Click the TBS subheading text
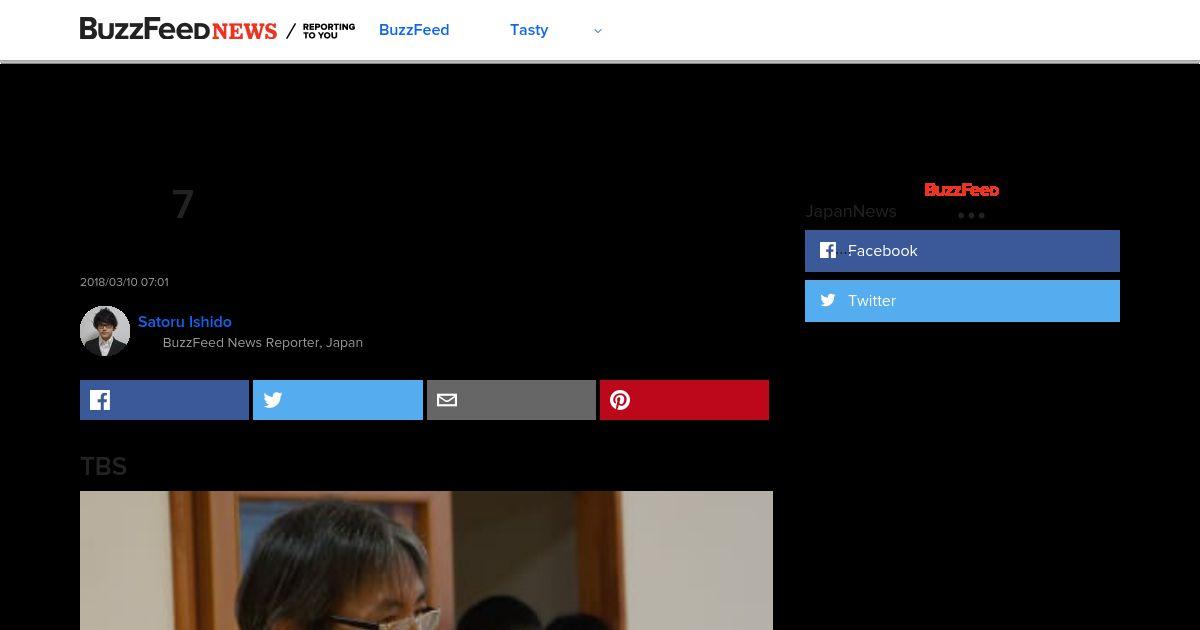This screenshot has width=1200, height=630. [103, 467]
